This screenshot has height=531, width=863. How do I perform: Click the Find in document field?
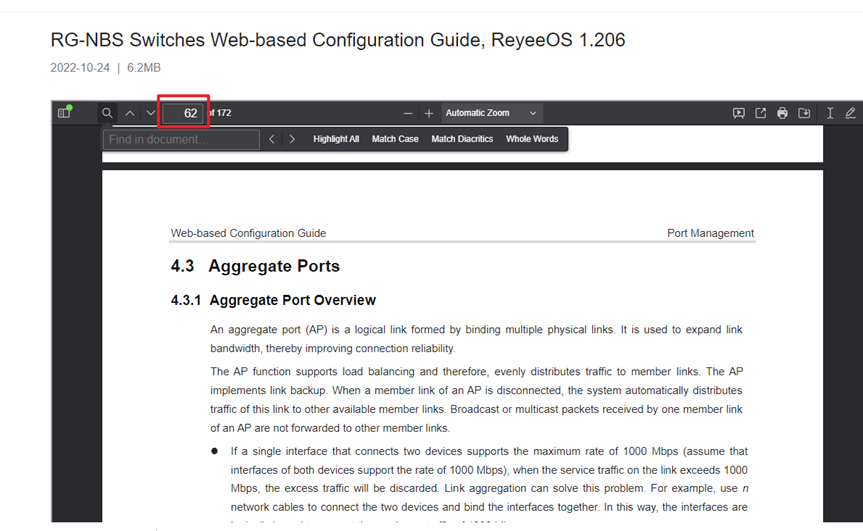pyautogui.click(x=181, y=139)
